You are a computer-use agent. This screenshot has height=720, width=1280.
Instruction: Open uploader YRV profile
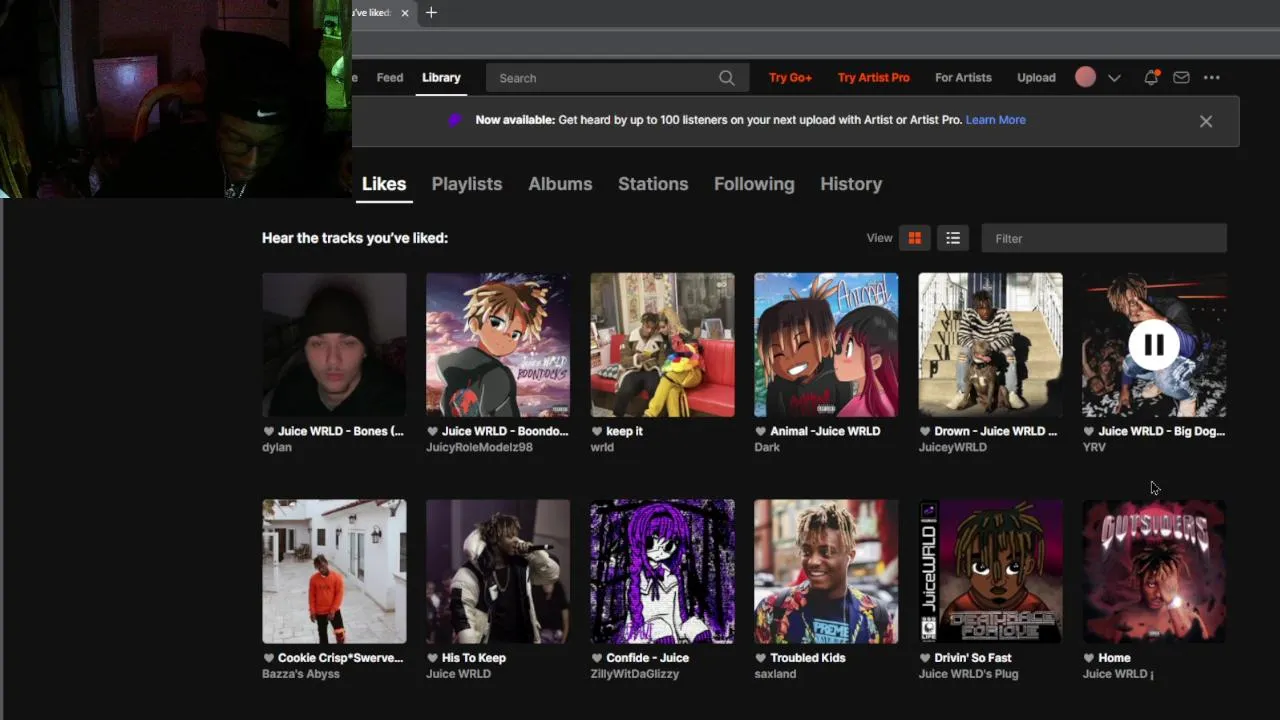1094,447
